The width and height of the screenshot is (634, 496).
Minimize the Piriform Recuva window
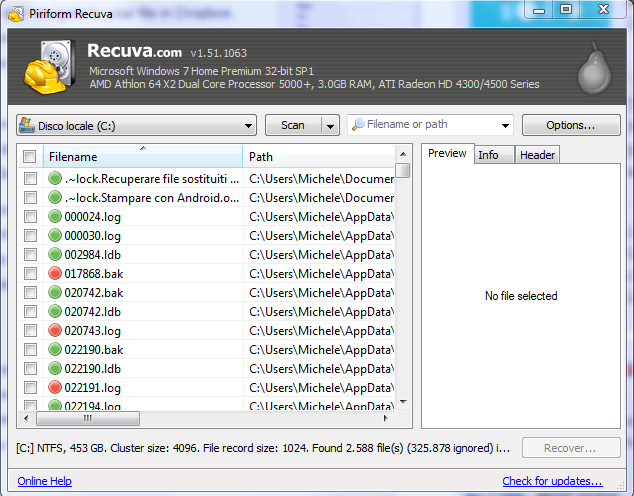(539, 10)
